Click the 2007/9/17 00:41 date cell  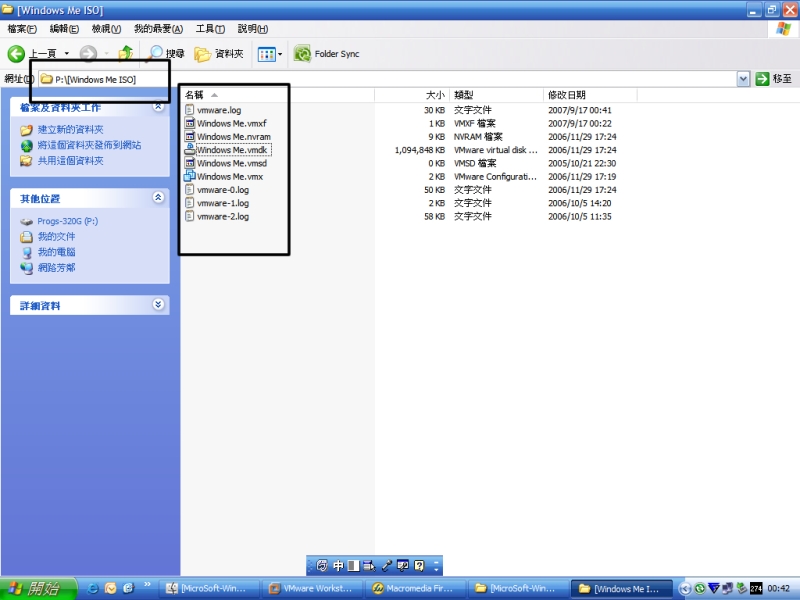(580, 110)
